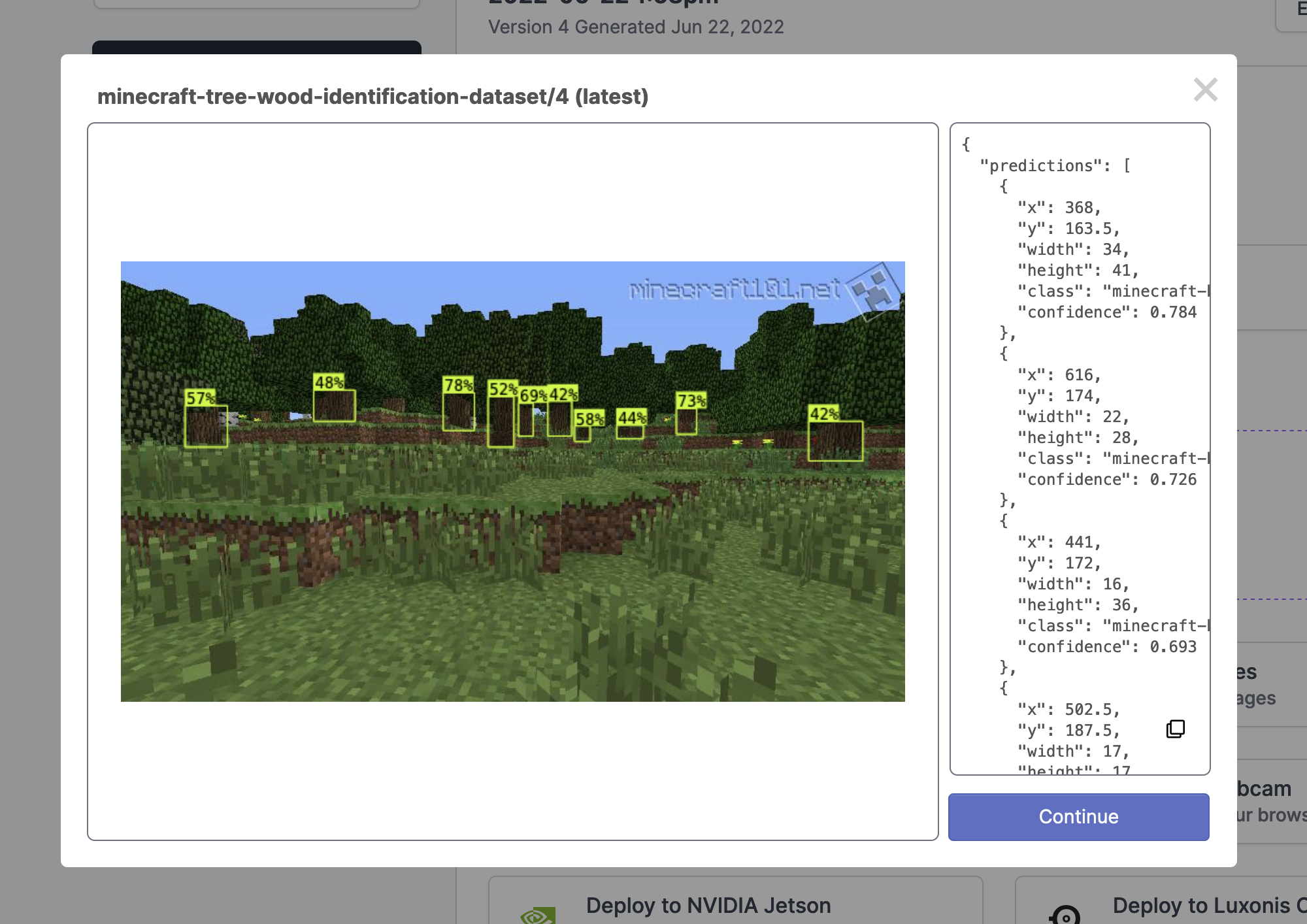Image resolution: width=1307 pixels, height=924 pixels.
Task: Copy the JSON predictions to clipboard
Action: click(1175, 729)
